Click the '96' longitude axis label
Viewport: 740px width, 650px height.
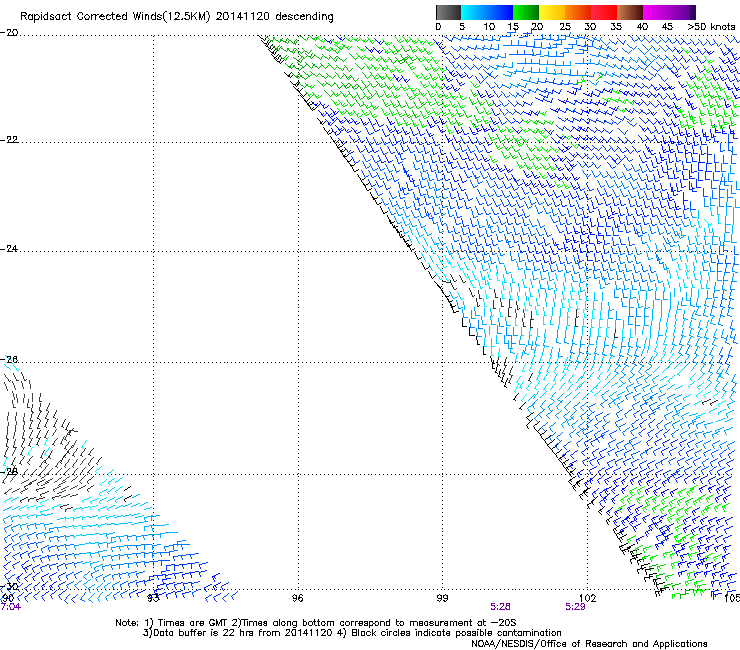pyautogui.click(x=297, y=598)
